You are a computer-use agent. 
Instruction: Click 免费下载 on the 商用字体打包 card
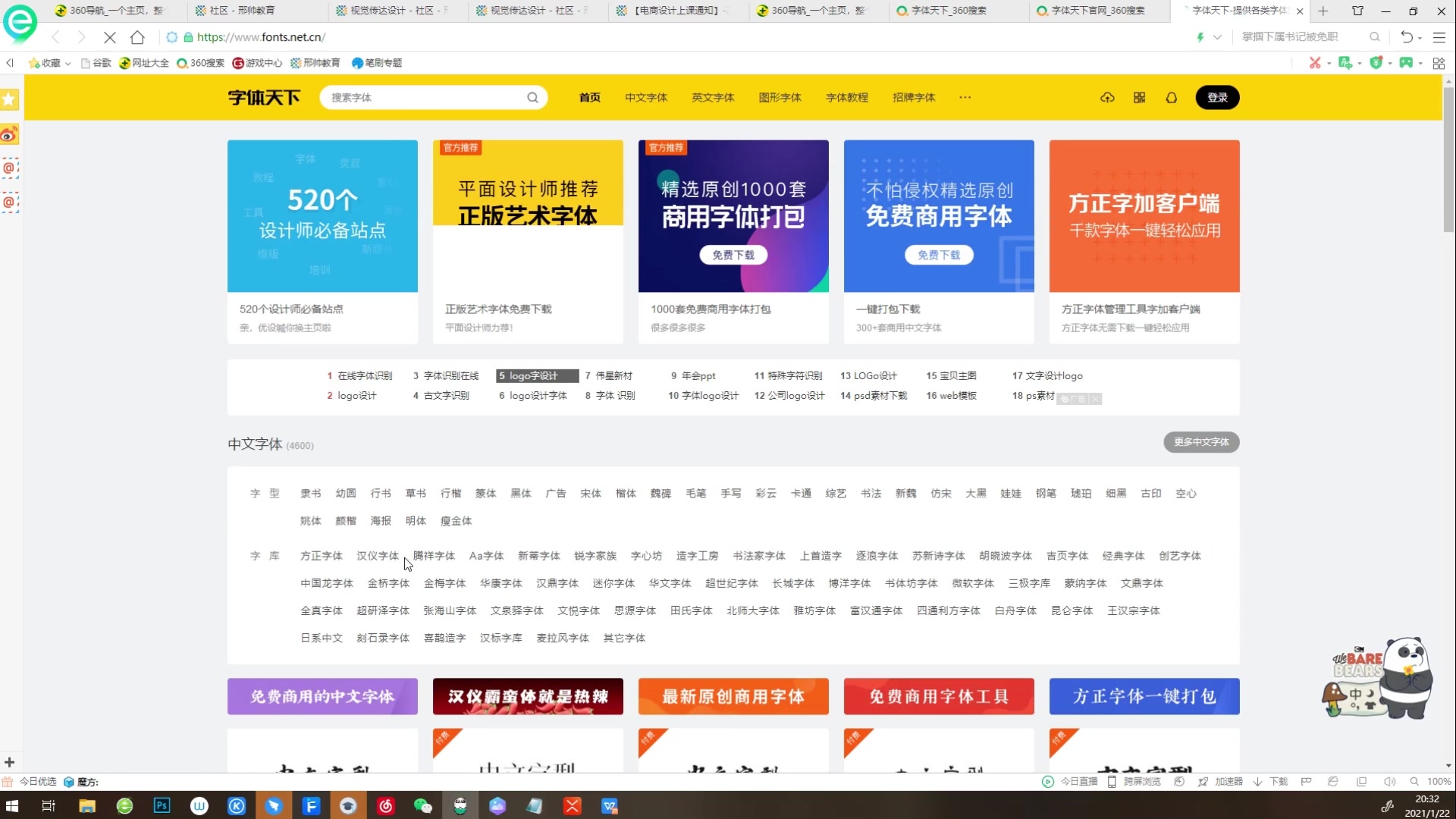coord(733,256)
